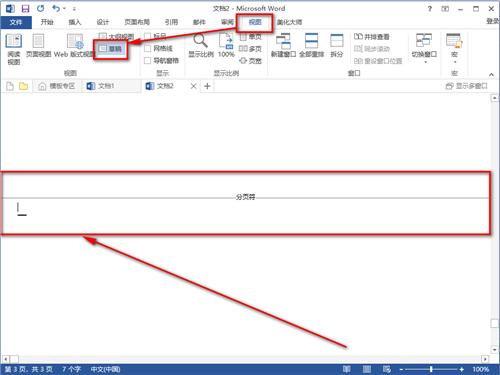Collapse the ribbon with chevron arrow
This screenshot has height=375, width=500.
[x=491, y=74]
